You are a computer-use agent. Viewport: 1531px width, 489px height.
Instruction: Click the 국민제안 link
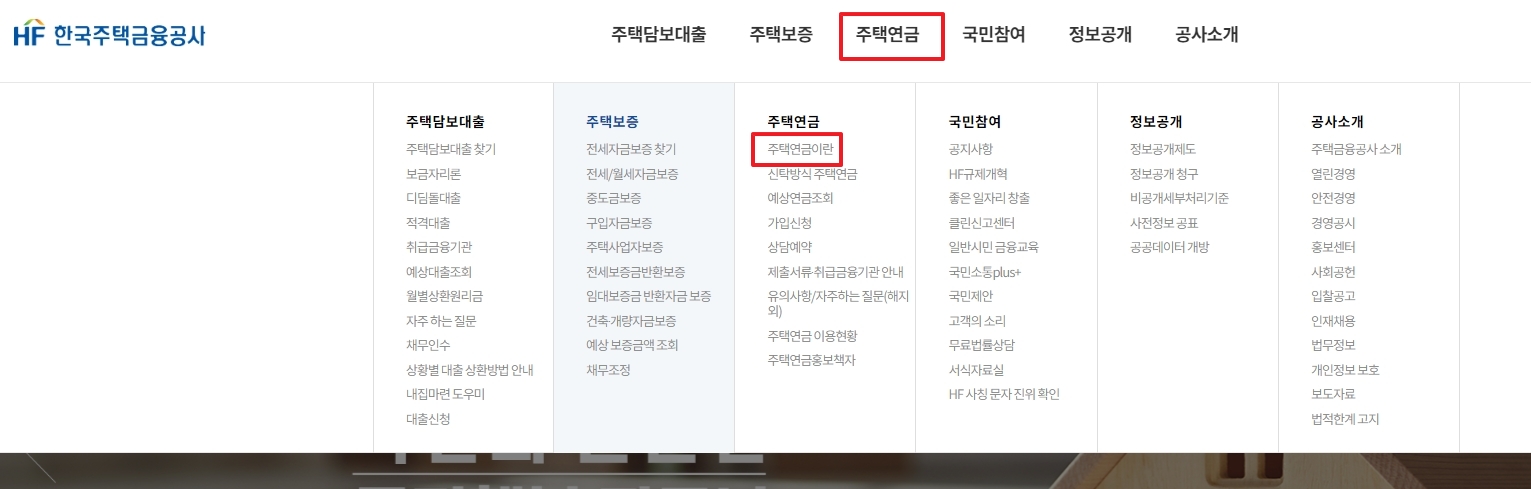click(970, 296)
